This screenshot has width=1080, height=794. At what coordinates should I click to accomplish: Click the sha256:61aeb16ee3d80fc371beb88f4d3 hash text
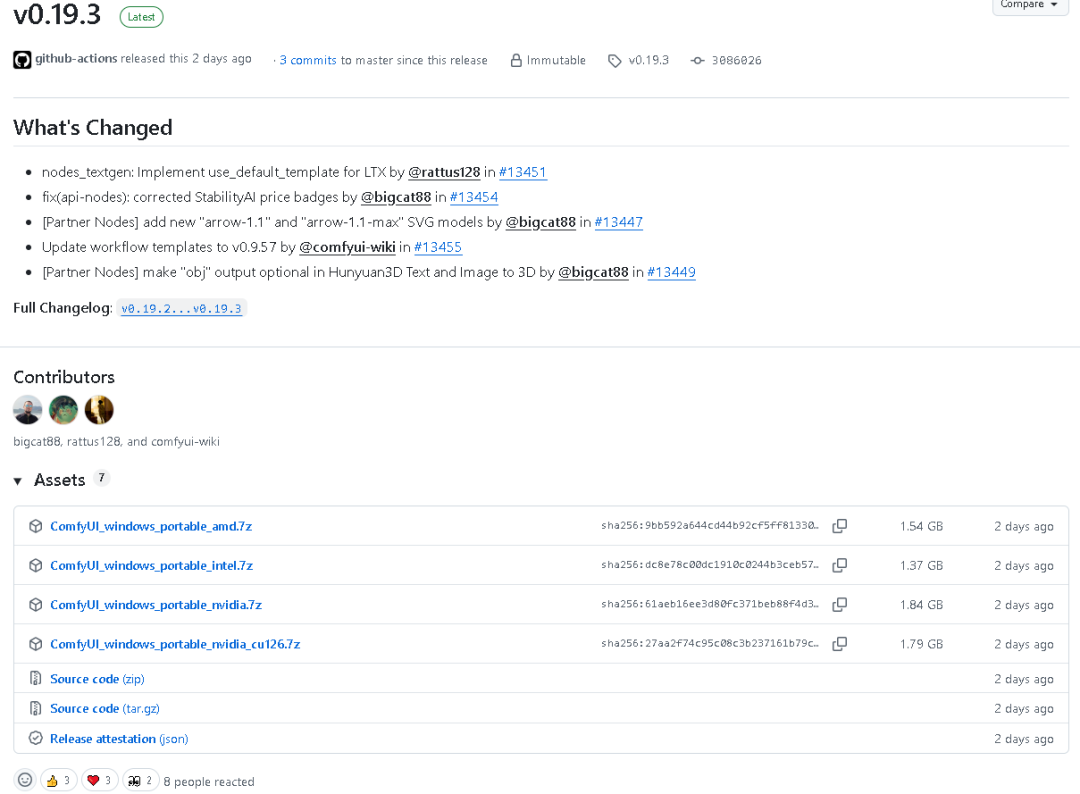tap(709, 604)
